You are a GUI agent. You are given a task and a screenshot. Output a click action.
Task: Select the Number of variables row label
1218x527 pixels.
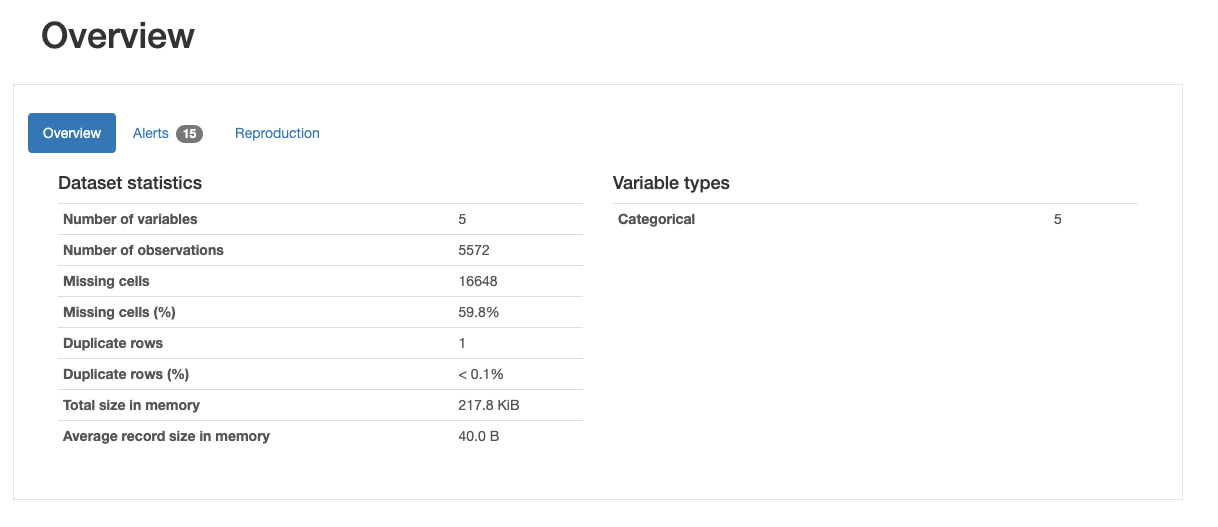[130, 219]
